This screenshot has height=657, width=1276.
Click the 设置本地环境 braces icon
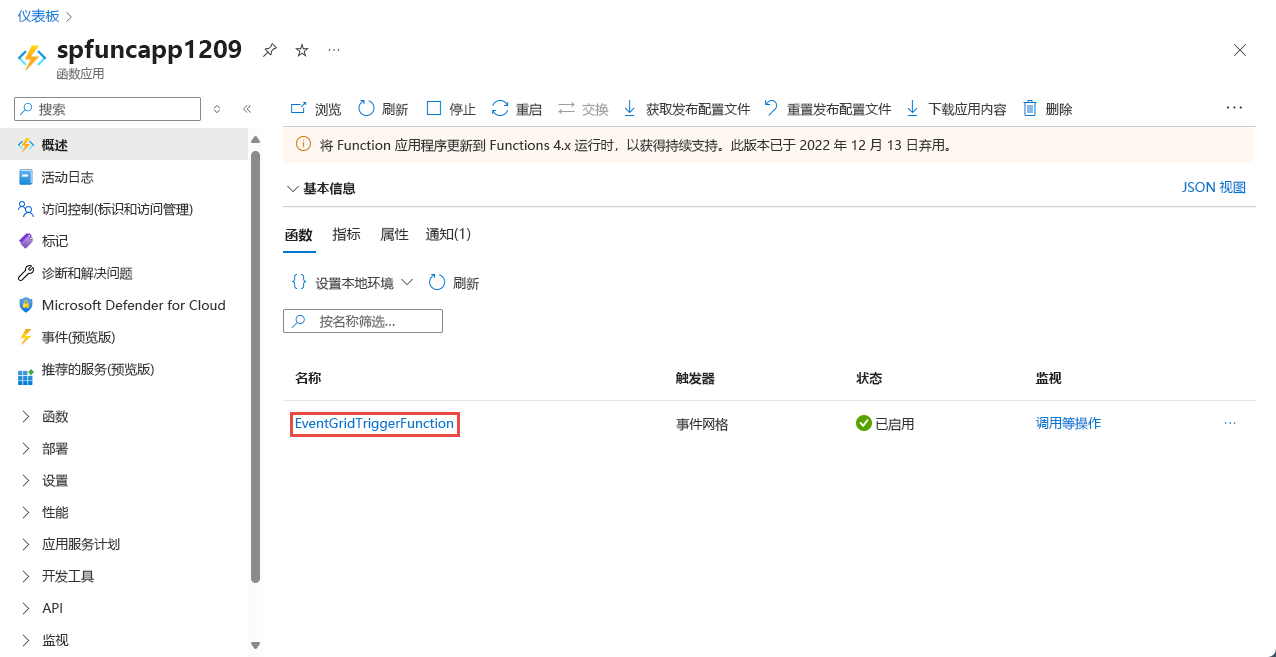click(298, 283)
